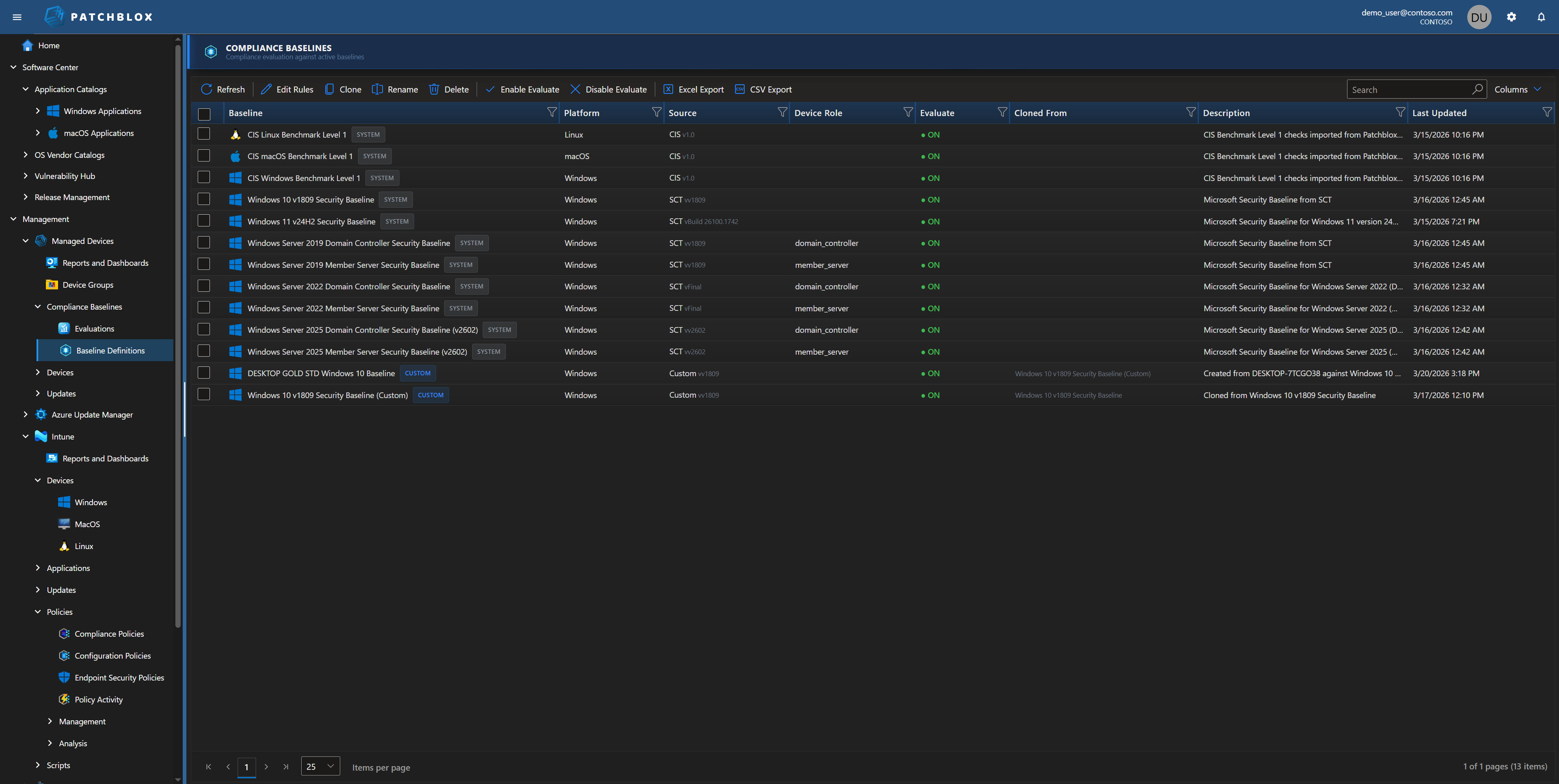This screenshot has height=784, width=1559.
Task: Open Compliance Policies under Policies
Action: point(109,633)
